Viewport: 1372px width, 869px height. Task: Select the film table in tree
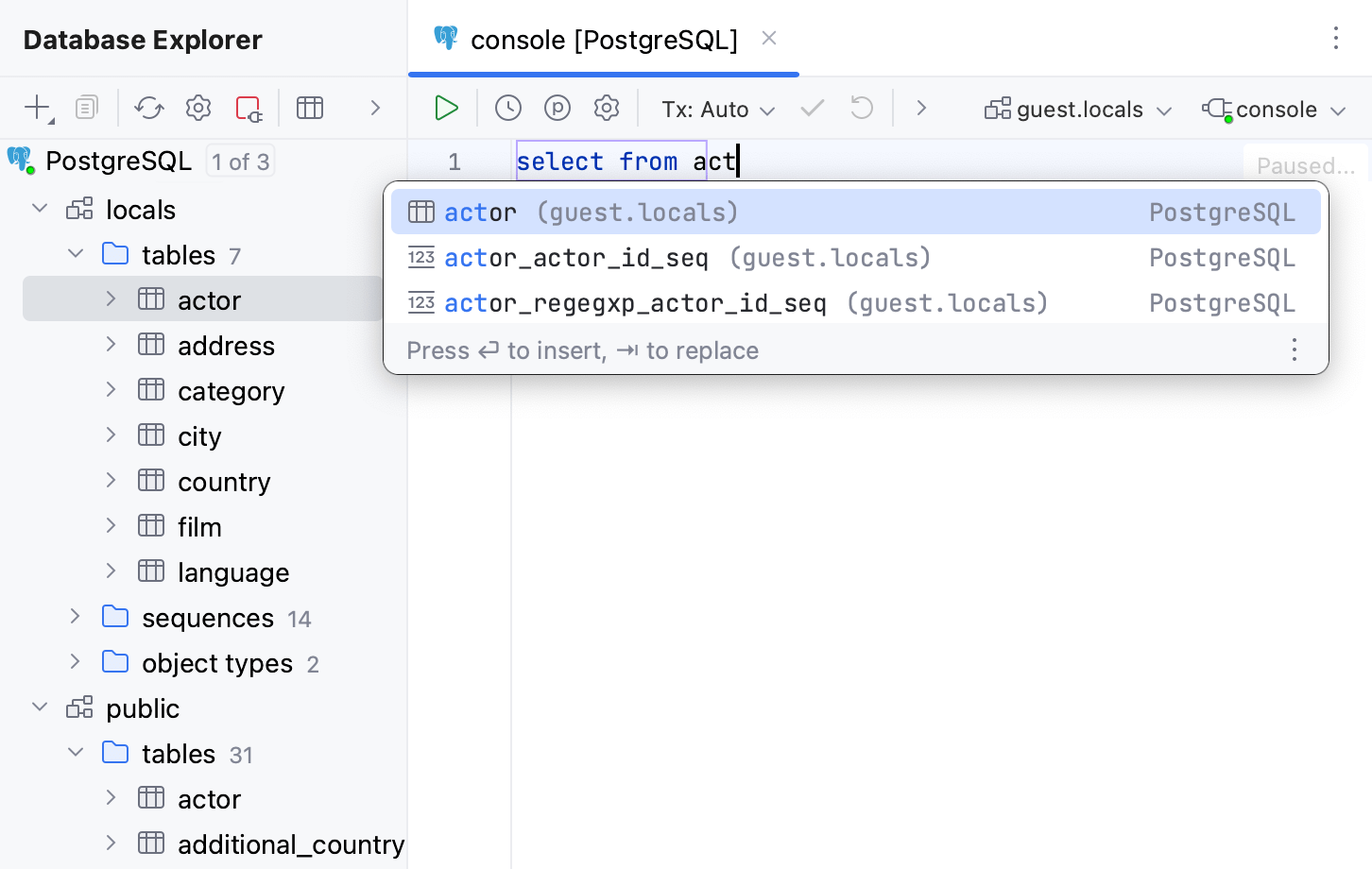tap(199, 527)
